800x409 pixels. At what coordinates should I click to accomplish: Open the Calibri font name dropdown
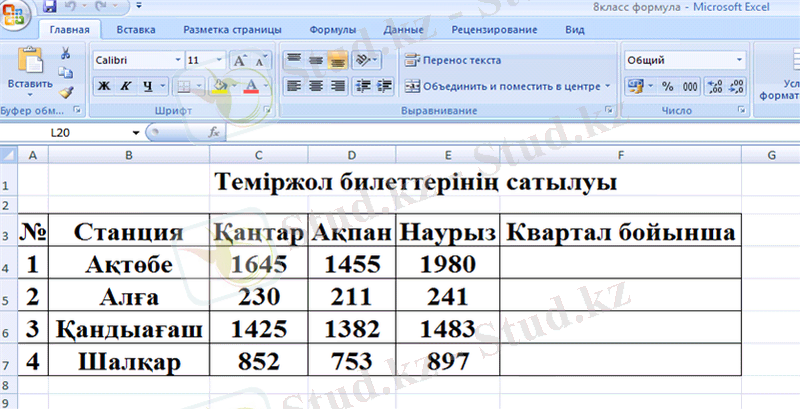tap(178, 61)
